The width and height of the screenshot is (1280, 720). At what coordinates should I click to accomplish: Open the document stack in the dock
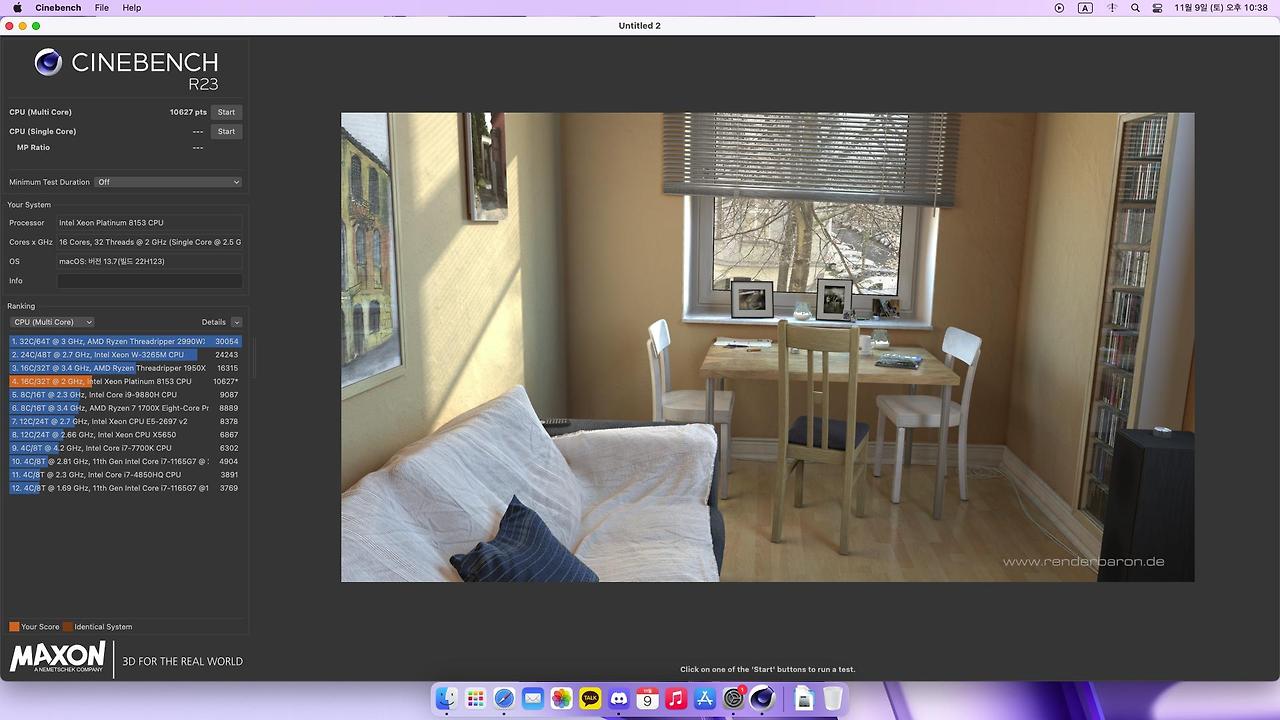[804, 699]
